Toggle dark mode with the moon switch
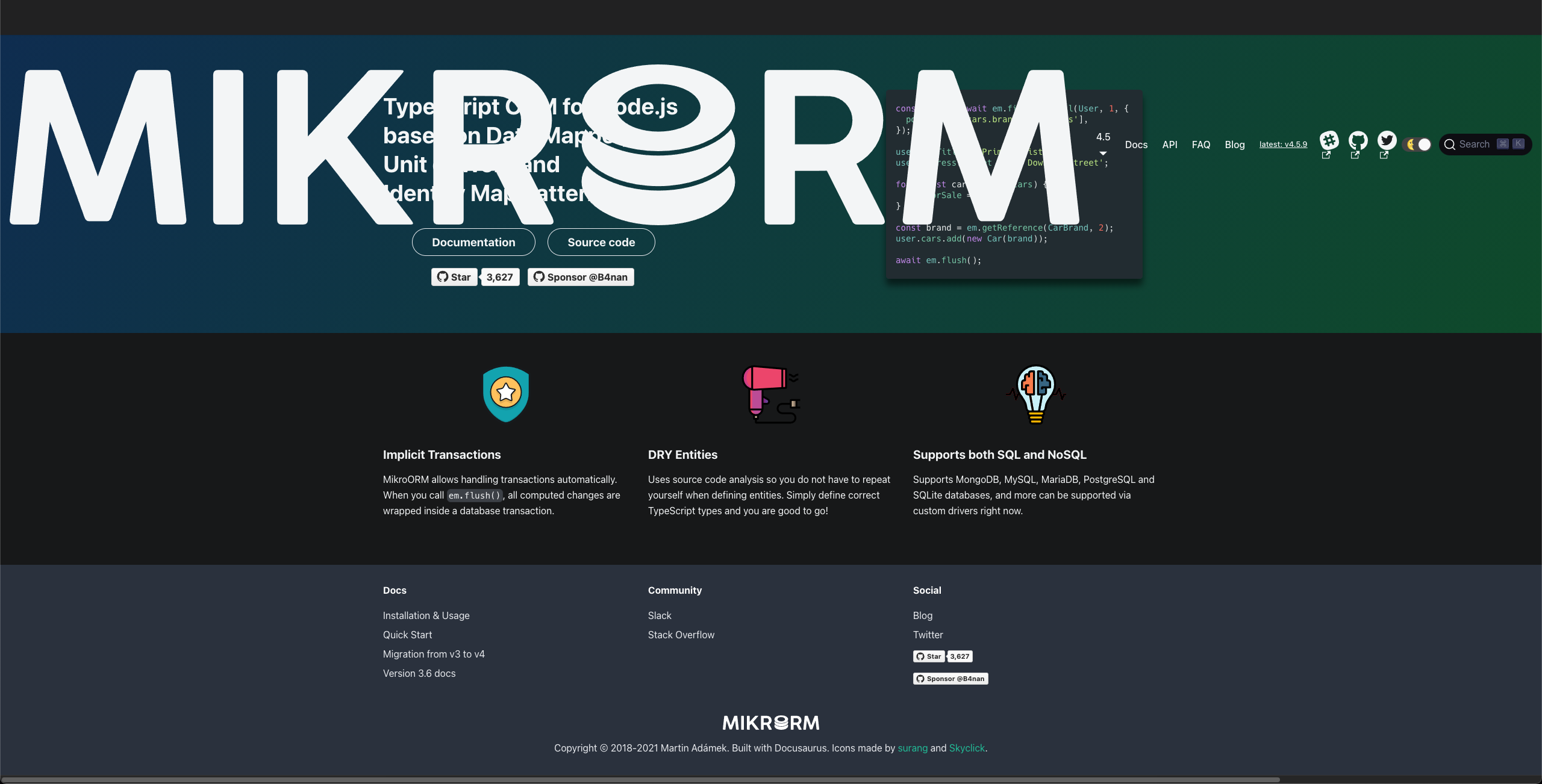Image resolution: width=1542 pixels, height=784 pixels. click(1417, 144)
